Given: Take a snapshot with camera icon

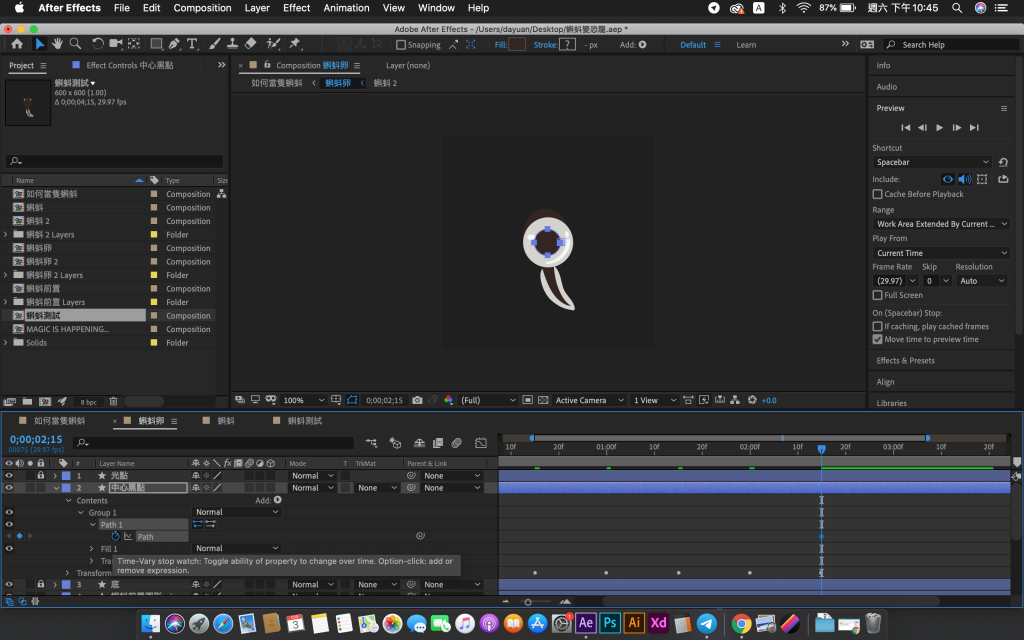Looking at the screenshot, I should [x=417, y=400].
